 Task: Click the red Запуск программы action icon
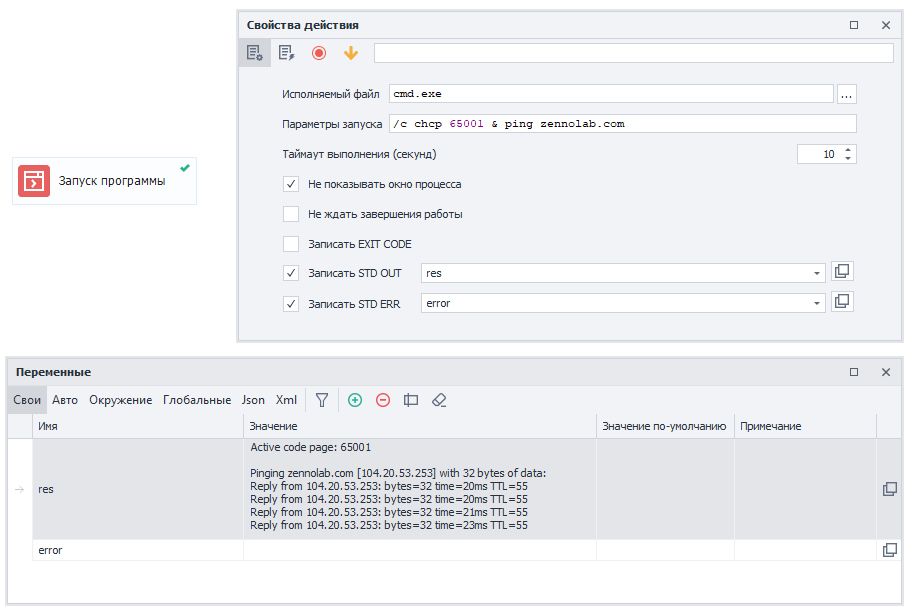[x=34, y=181]
